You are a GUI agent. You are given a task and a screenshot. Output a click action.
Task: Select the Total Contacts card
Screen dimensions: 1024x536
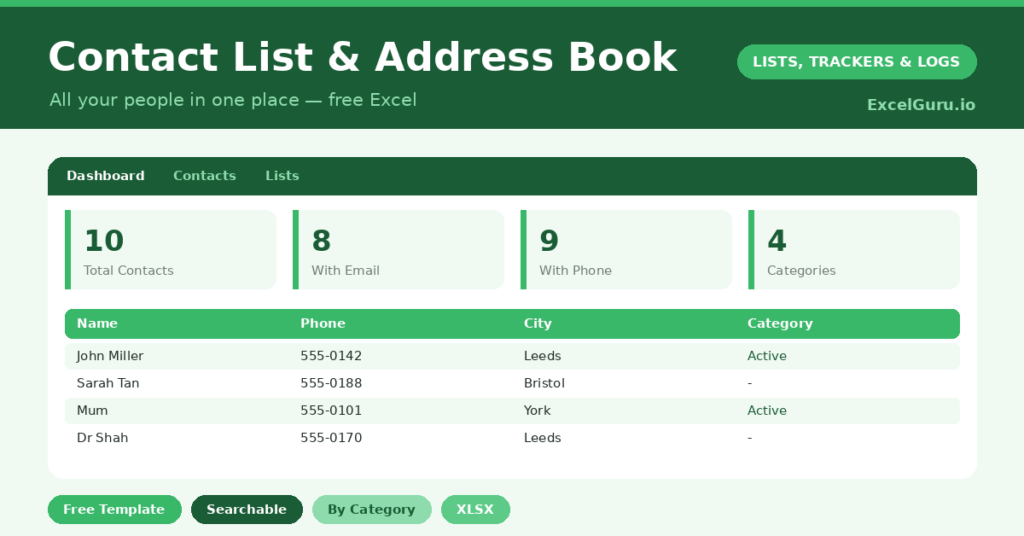[170, 249]
